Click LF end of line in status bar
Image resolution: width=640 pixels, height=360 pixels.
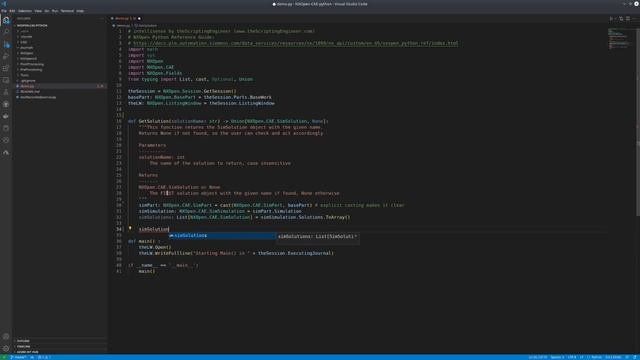(582, 357)
